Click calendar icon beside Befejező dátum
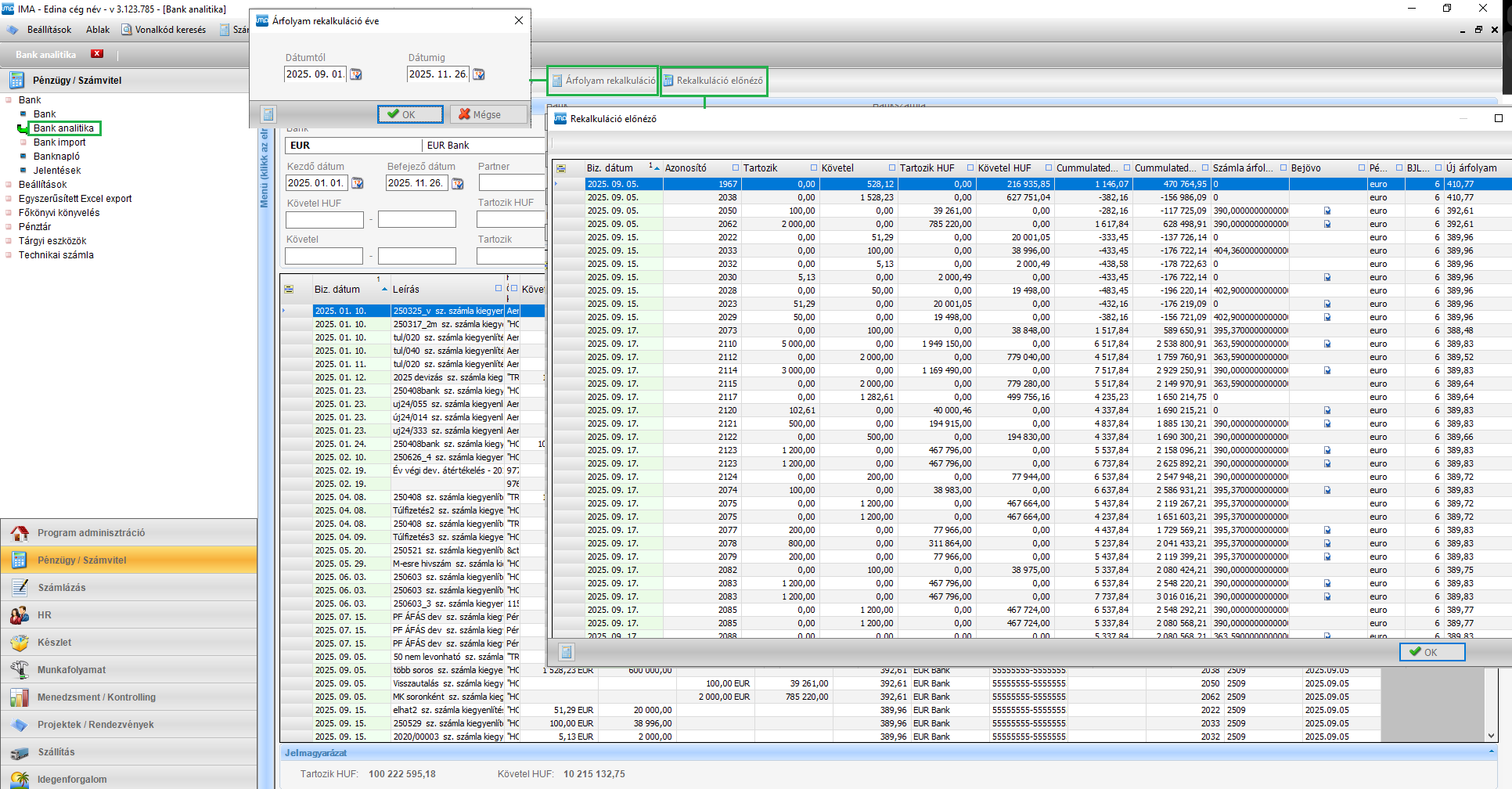Viewport: 1512px width, 789px height. tap(458, 183)
